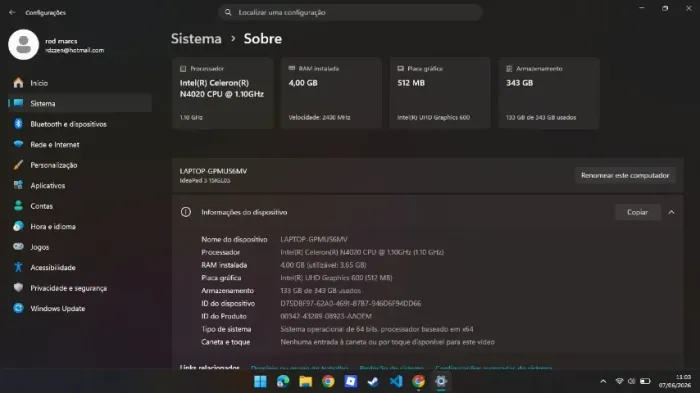Click the Localizar uma configuração search field
The height and width of the screenshot is (393, 700).
350,13
